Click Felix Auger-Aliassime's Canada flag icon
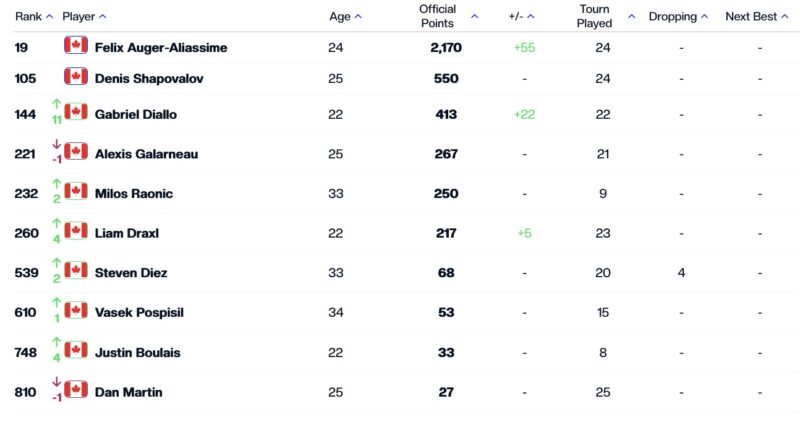800x422 pixels. [x=76, y=45]
